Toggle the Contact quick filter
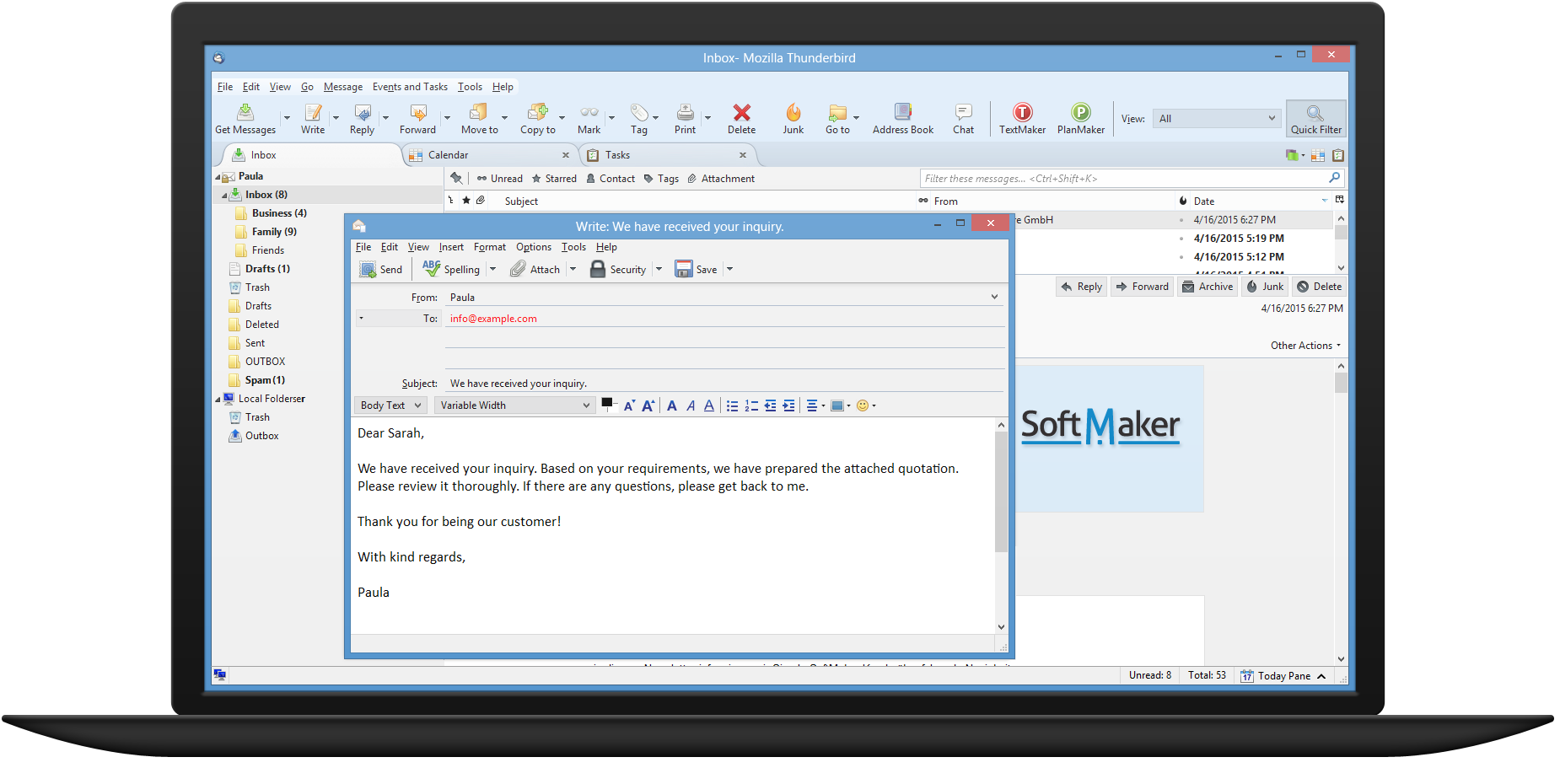 click(611, 179)
